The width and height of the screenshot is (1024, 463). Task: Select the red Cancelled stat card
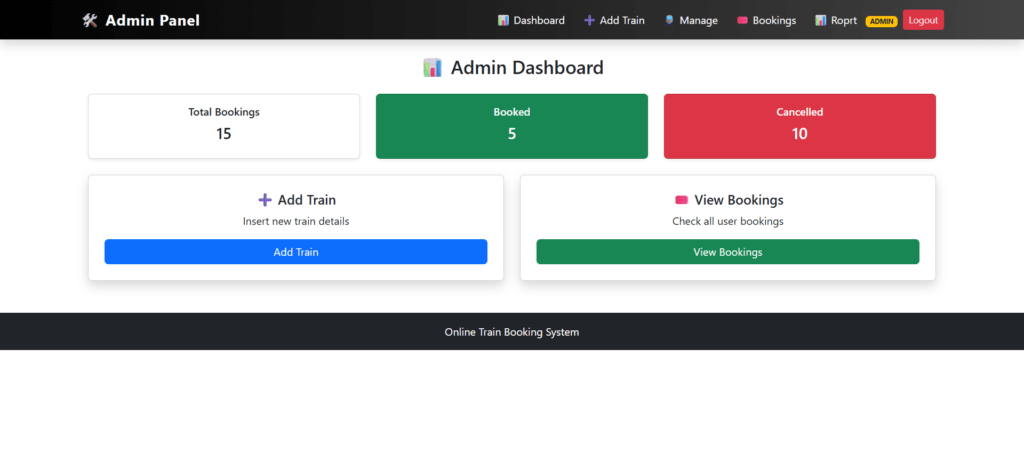(800, 126)
